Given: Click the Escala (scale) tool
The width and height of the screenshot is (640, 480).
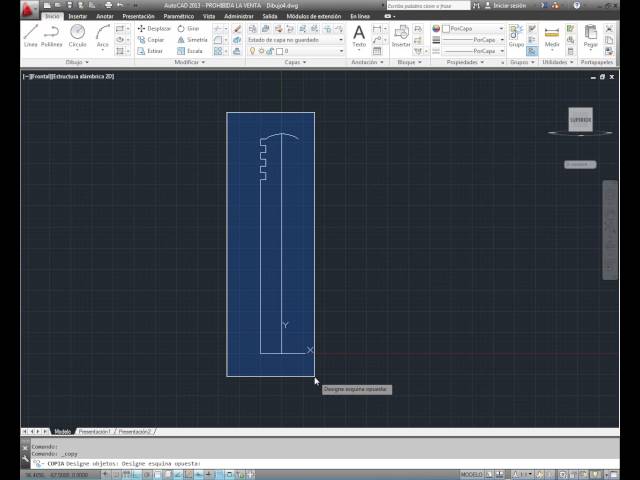Looking at the screenshot, I should pos(190,51).
